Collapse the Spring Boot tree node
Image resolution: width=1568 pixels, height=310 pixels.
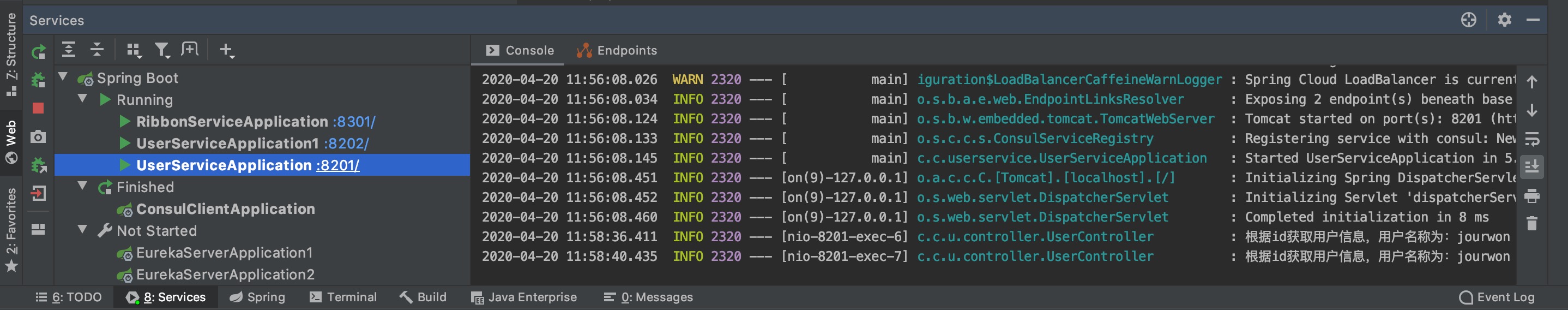(x=63, y=77)
